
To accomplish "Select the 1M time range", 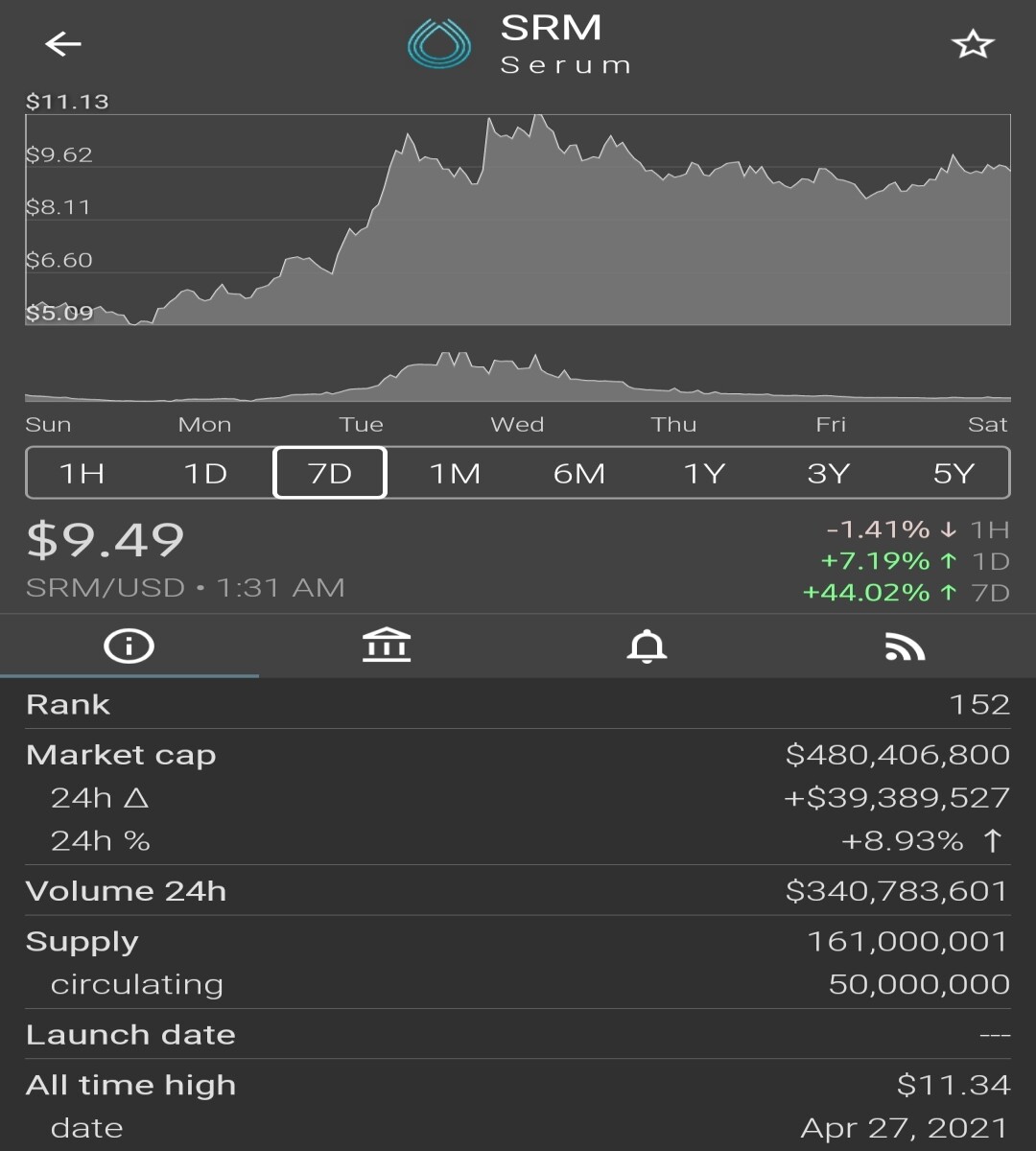I will point(455,474).
